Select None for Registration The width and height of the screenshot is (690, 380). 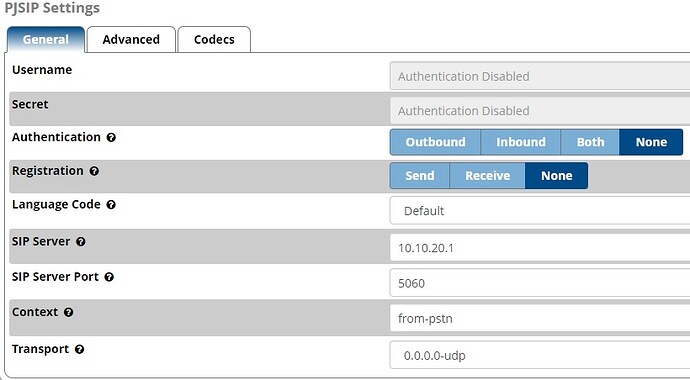(x=556, y=175)
